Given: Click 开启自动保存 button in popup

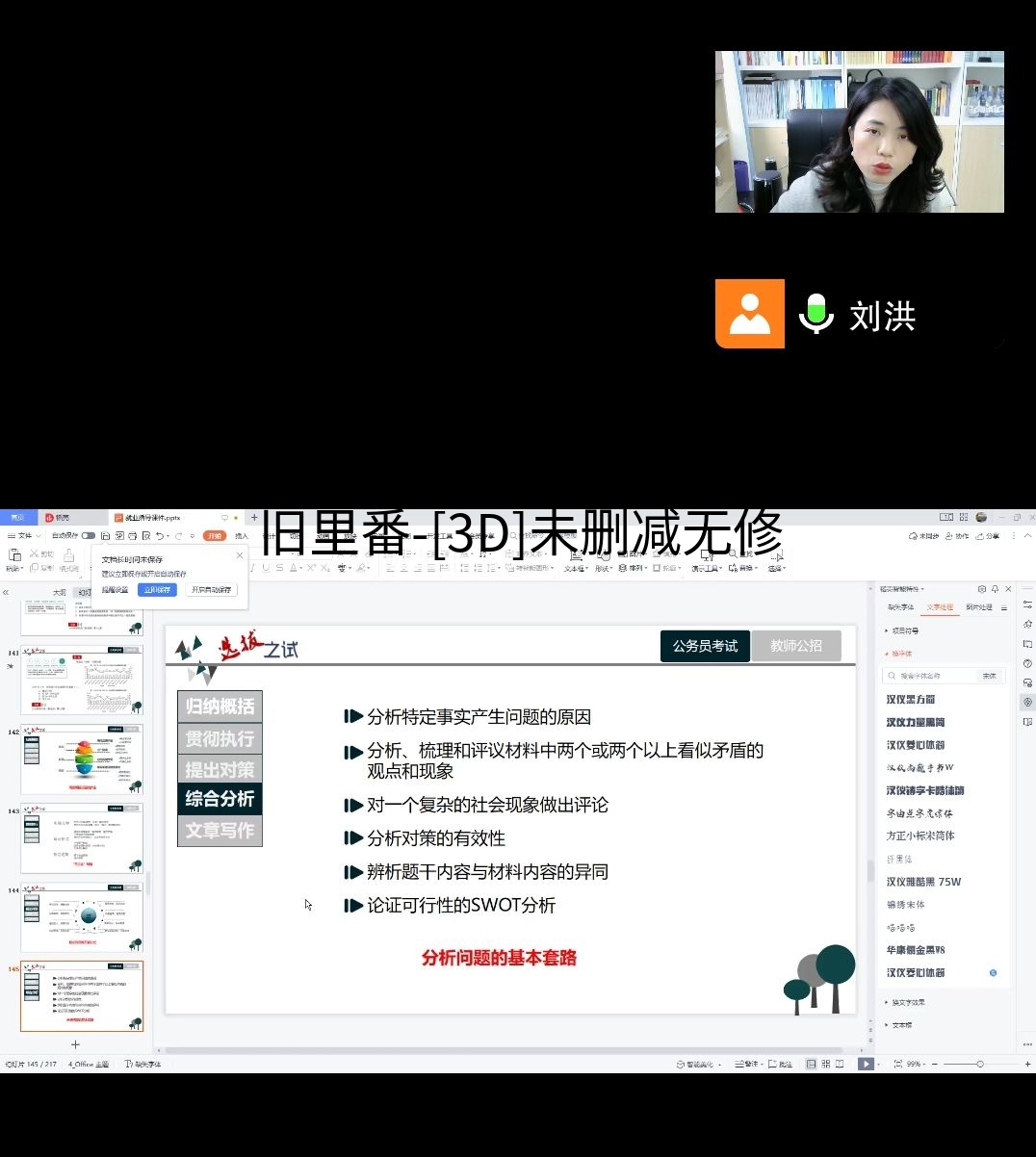Looking at the screenshot, I should click(212, 589).
